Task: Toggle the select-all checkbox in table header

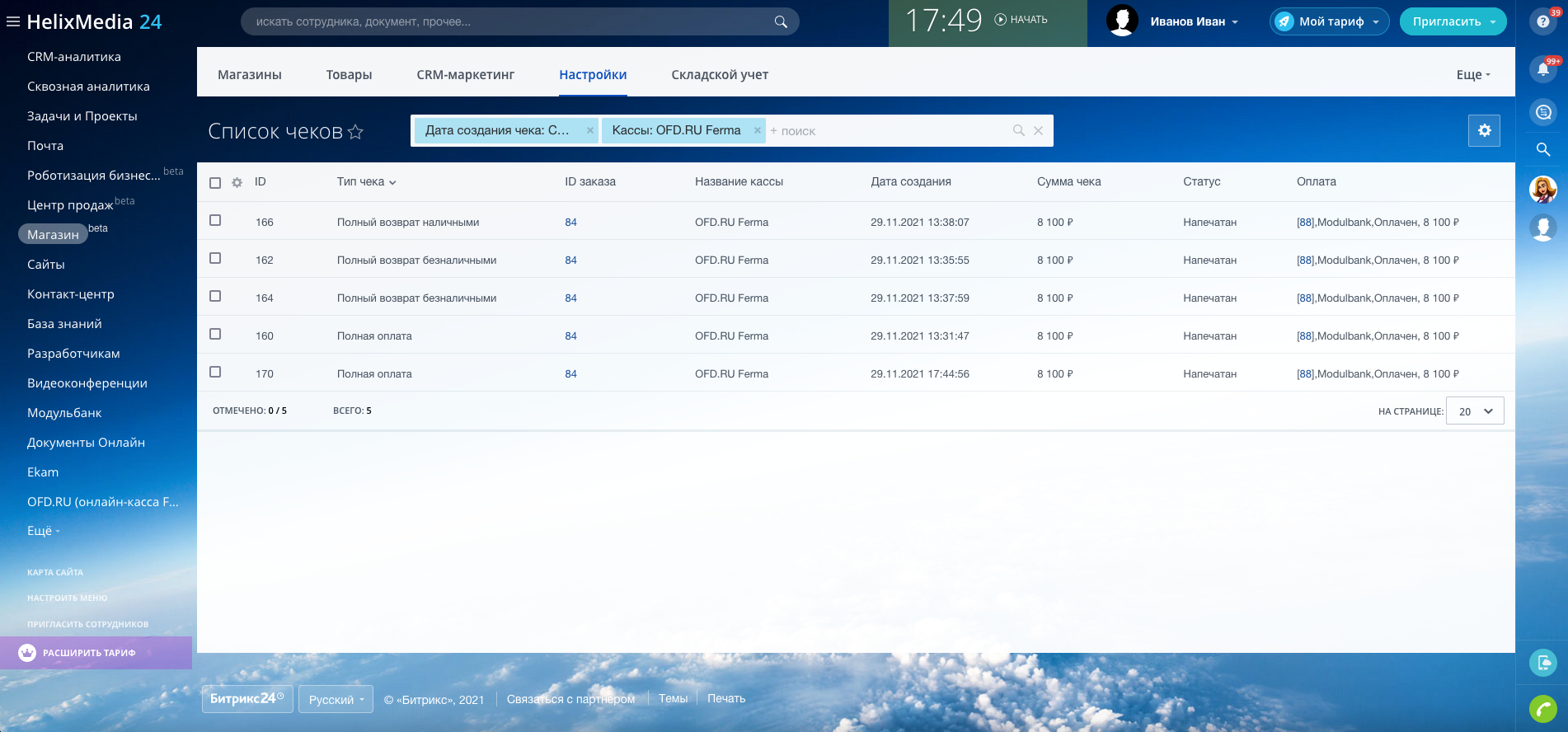Action: pyautogui.click(x=215, y=183)
